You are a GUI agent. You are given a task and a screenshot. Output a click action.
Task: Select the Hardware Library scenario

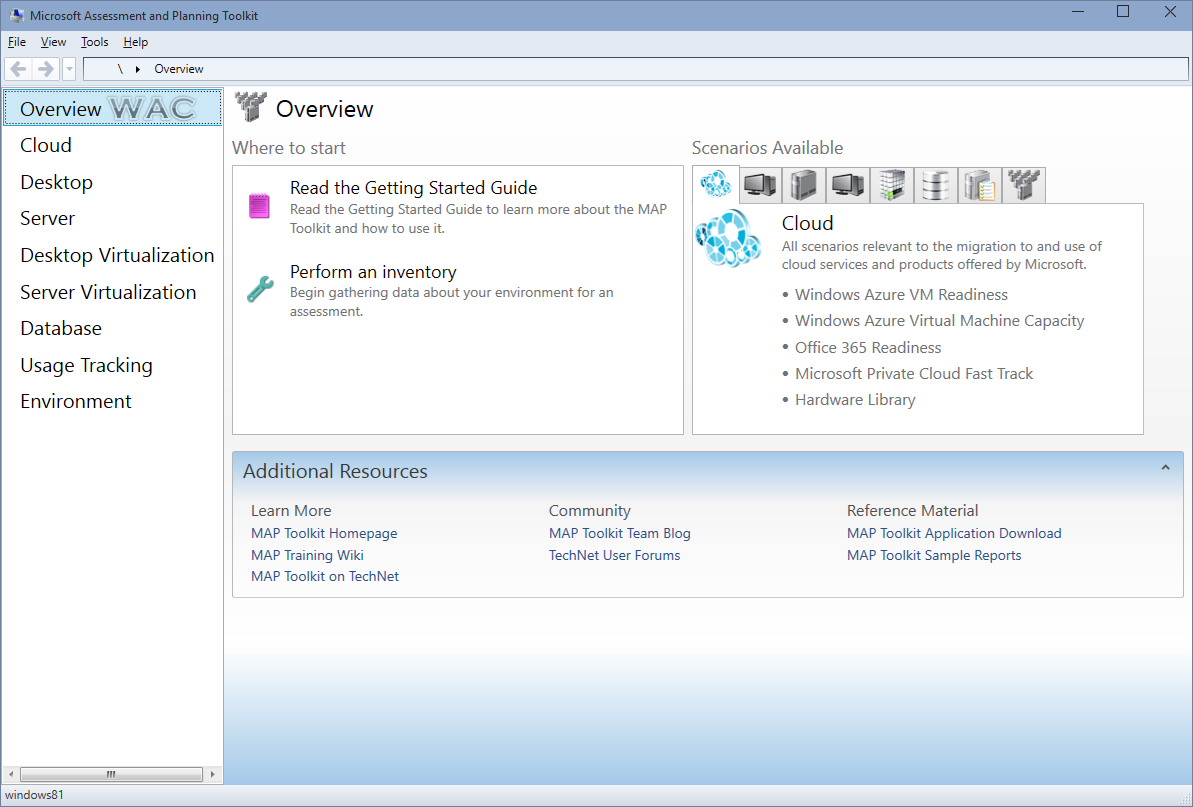(855, 400)
